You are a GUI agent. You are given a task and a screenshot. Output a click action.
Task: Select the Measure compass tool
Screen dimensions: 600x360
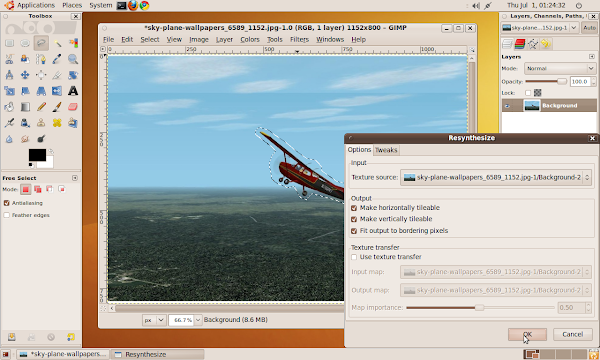point(9,75)
